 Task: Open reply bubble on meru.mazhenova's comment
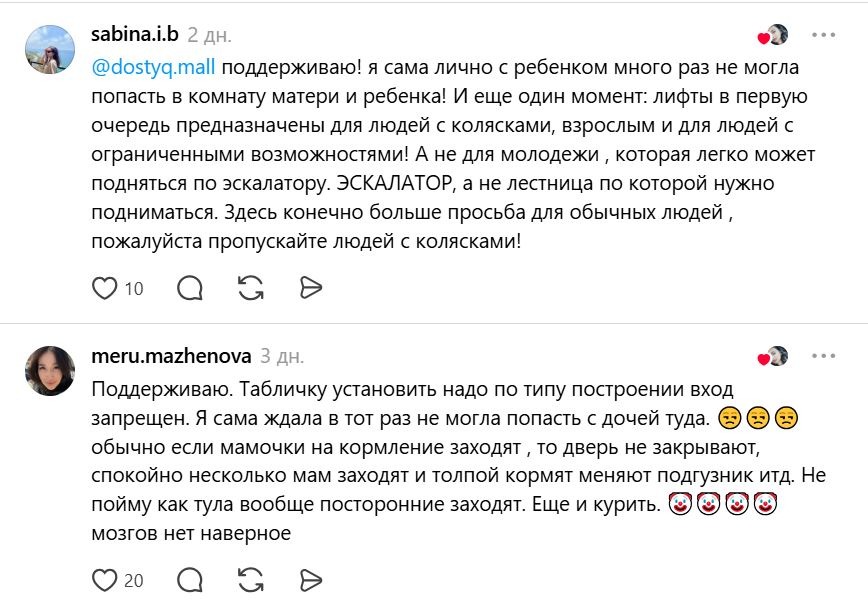[190, 580]
